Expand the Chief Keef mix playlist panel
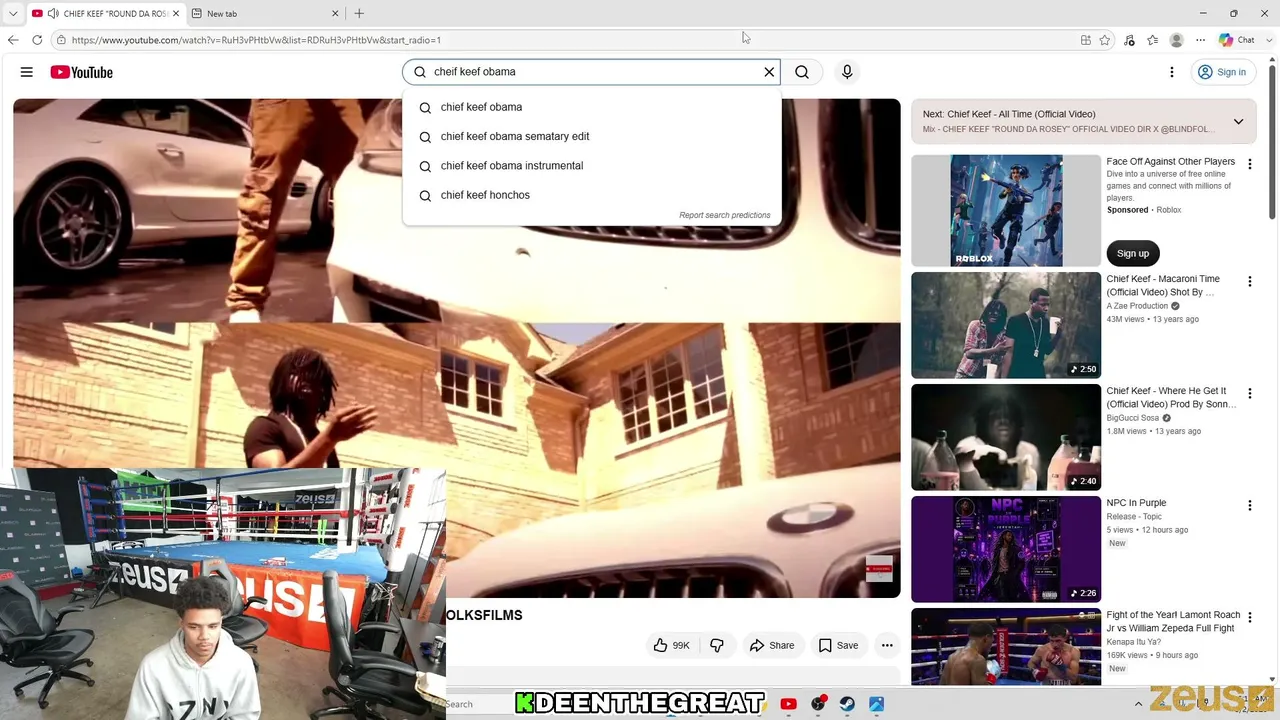 (x=1238, y=121)
